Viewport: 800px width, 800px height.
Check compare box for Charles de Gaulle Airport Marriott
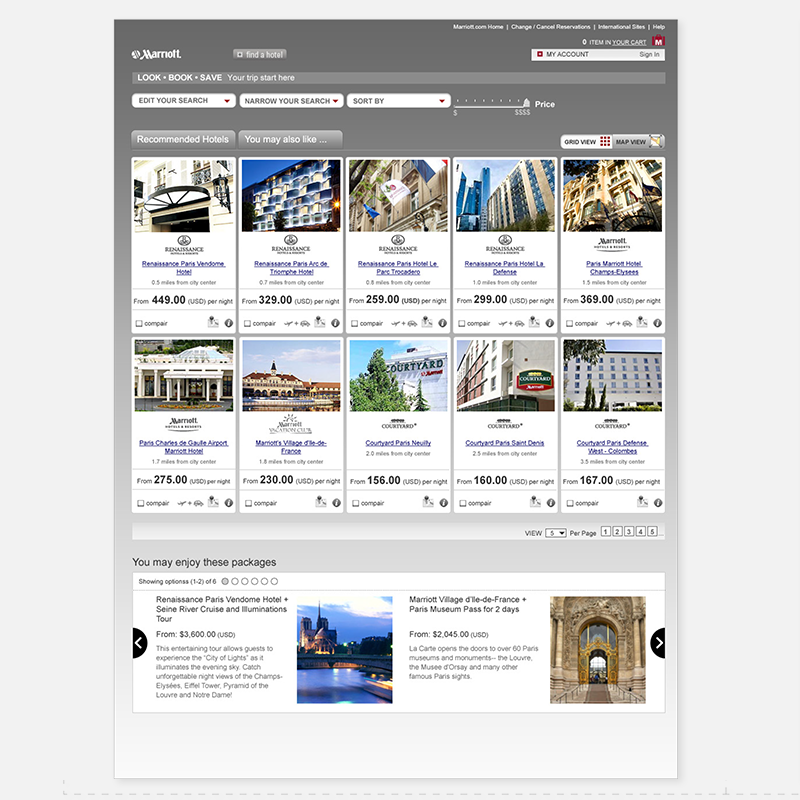[x=140, y=503]
